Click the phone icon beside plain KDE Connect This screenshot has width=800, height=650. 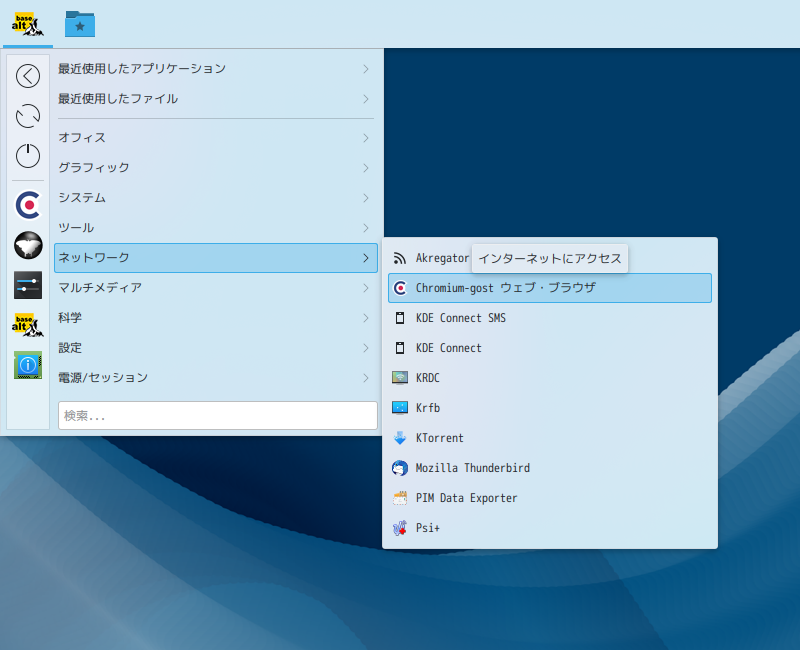pyautogui.click(x=400, y=348)
